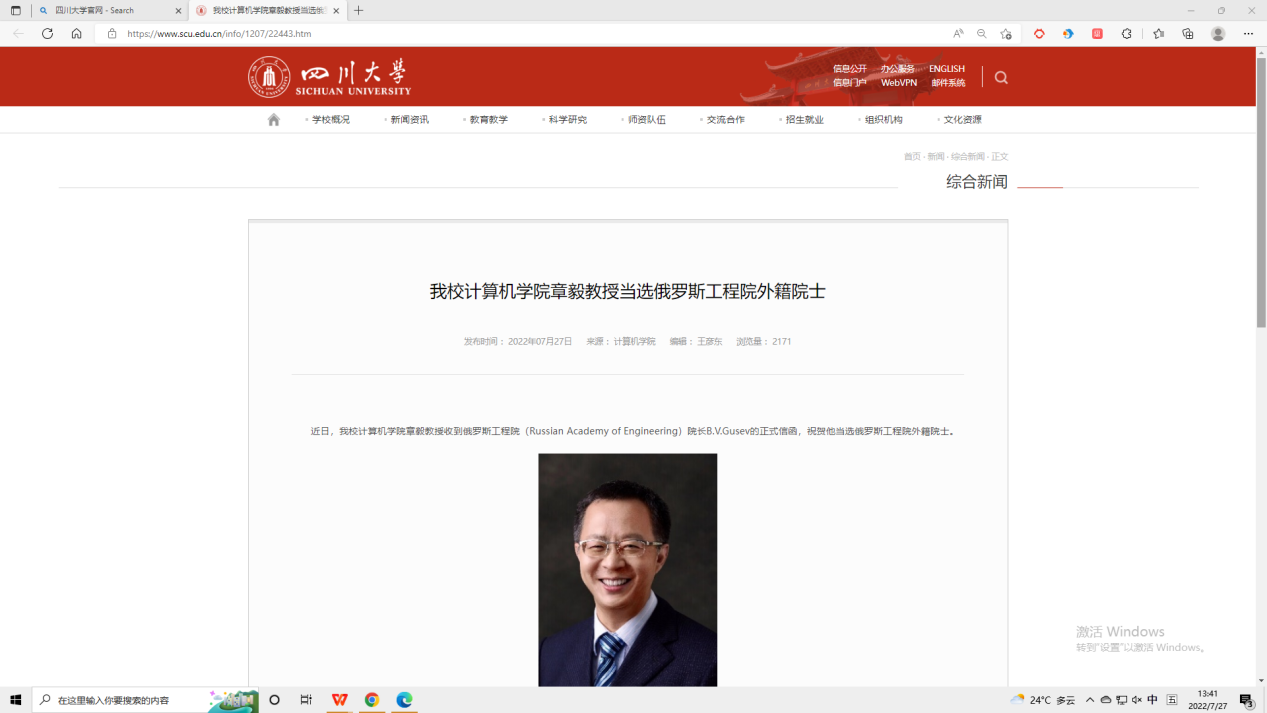
Task: Expand hidden tray icons with the chevron
Action: click(x=1089, y=700)
